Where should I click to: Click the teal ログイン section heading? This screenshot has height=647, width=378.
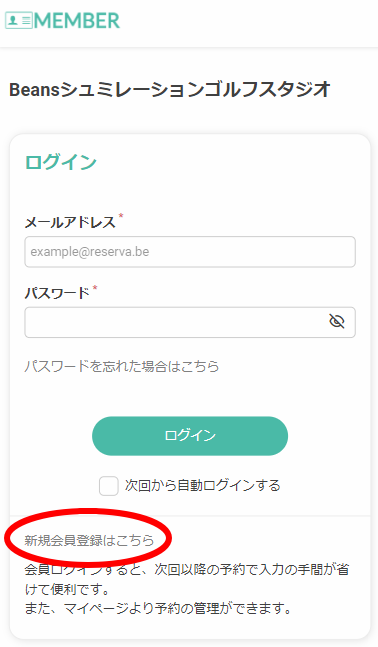tap(61, 162)
